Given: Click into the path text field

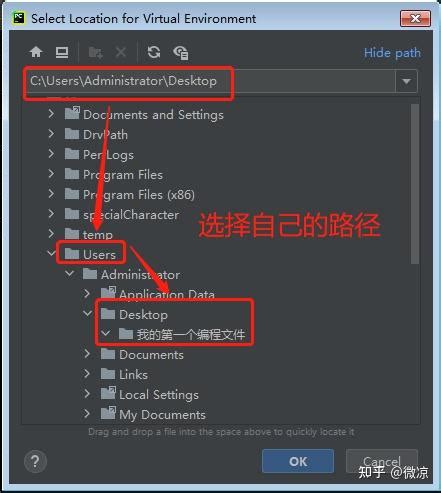Looking at the screenshot, I should (210, 81).
